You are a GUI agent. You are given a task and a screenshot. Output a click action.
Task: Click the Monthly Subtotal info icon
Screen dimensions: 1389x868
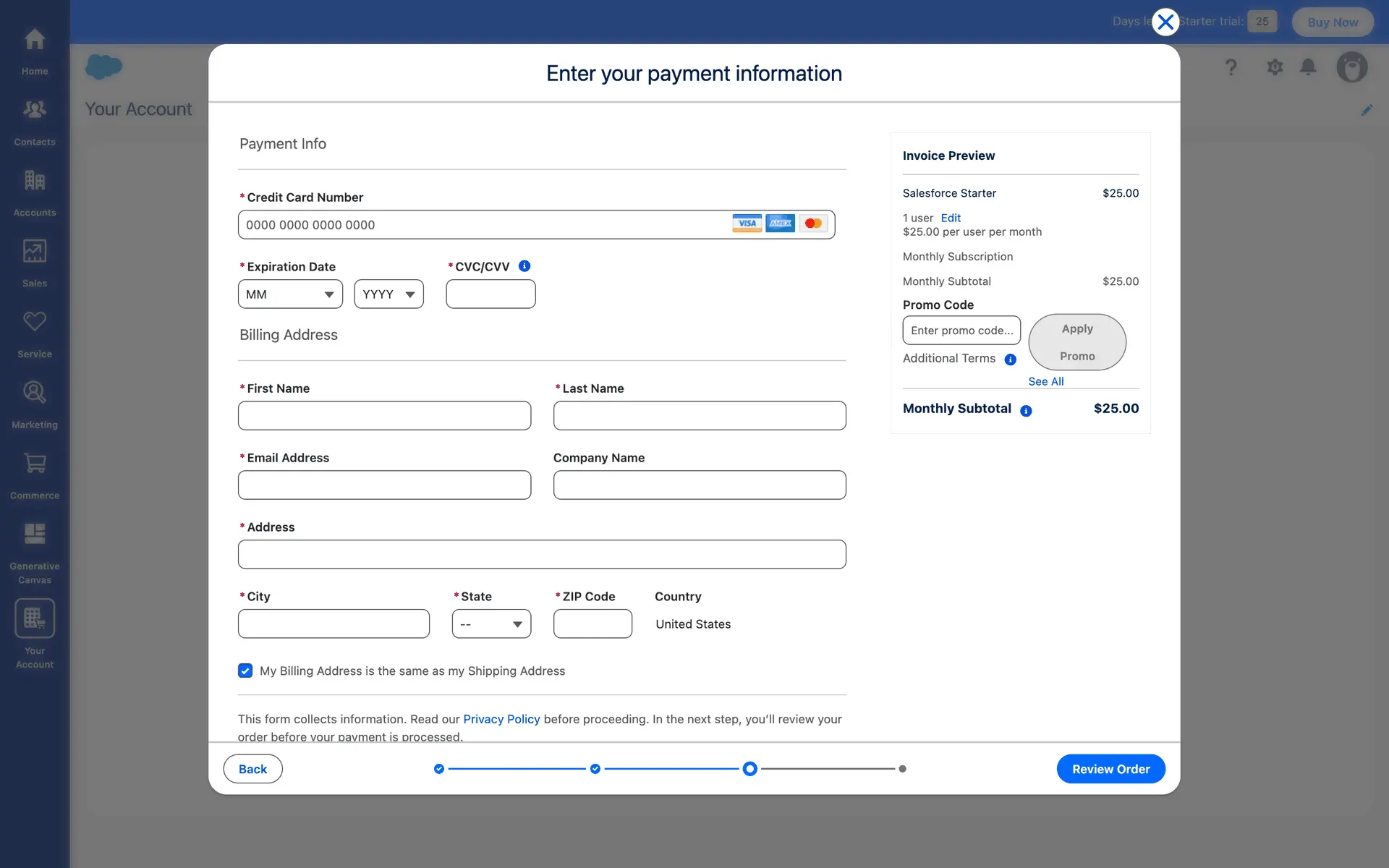coord(1026,411)
